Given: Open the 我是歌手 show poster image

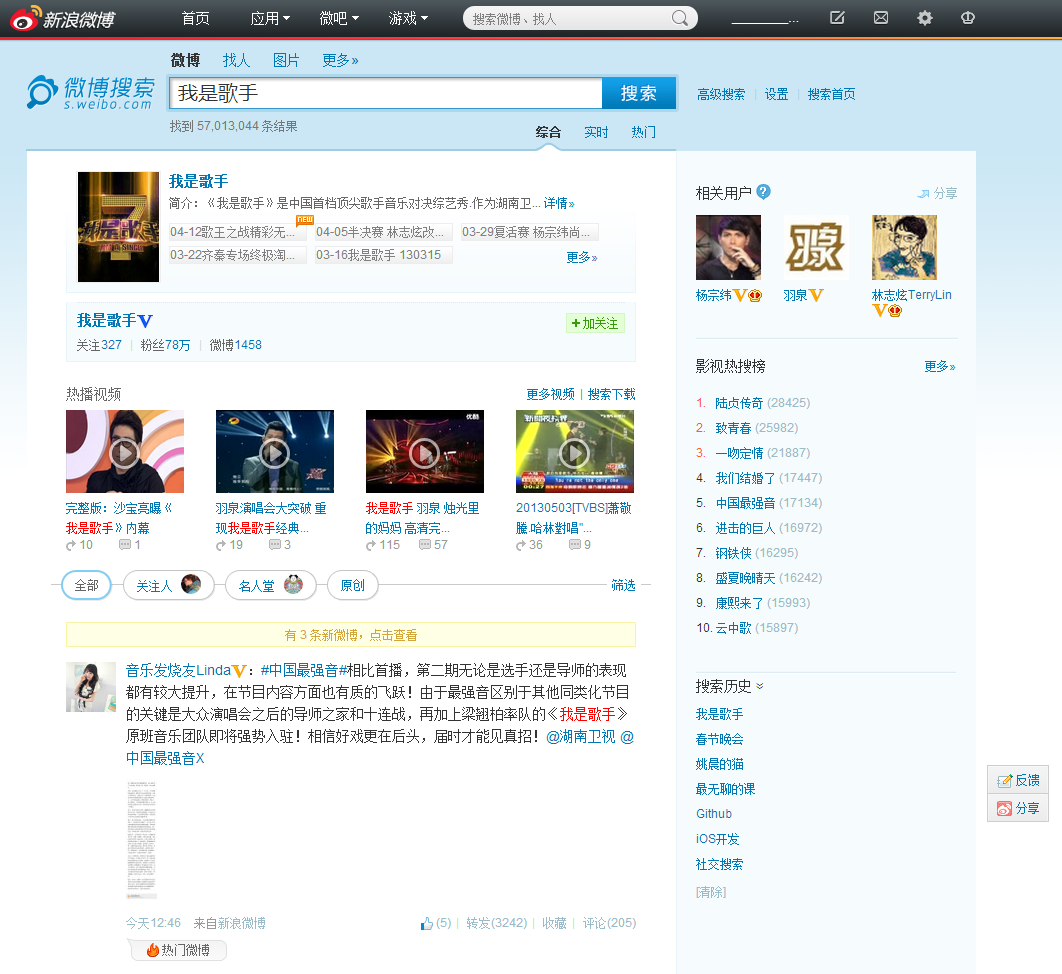Looking at the screenshot, I should click(x=118, y=227).
